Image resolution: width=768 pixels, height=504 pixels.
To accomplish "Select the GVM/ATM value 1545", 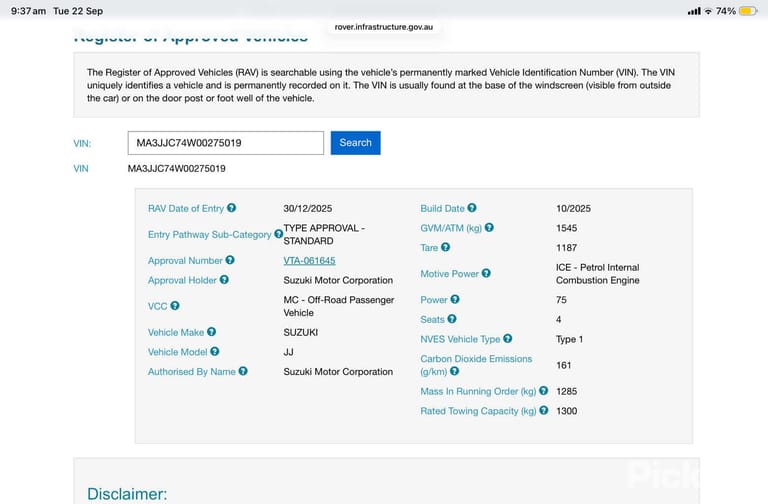I will 567,228.
